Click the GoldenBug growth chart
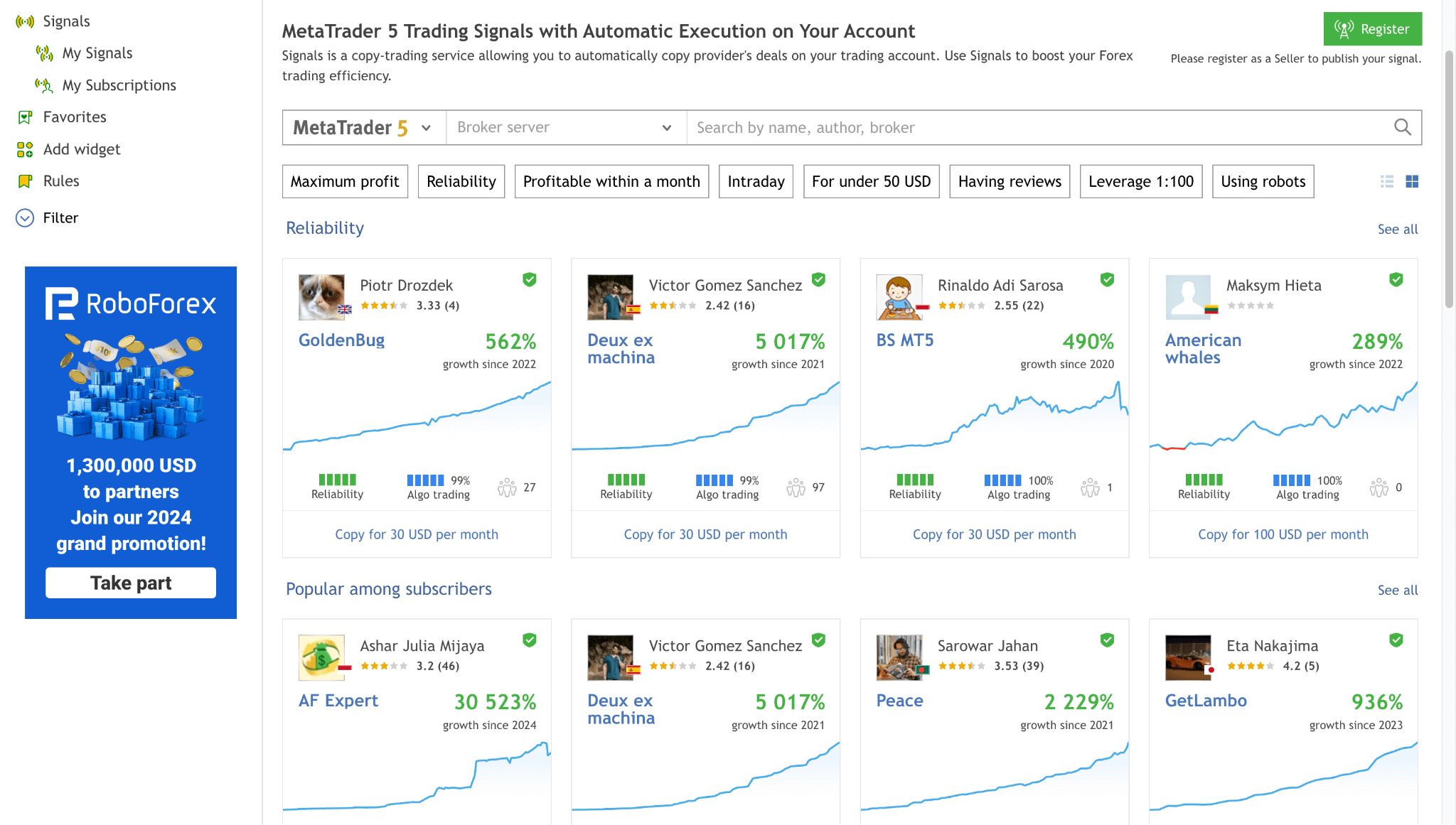Image resolution: width=1456 pixels, height=825 pixels. (x=417, y=416)
